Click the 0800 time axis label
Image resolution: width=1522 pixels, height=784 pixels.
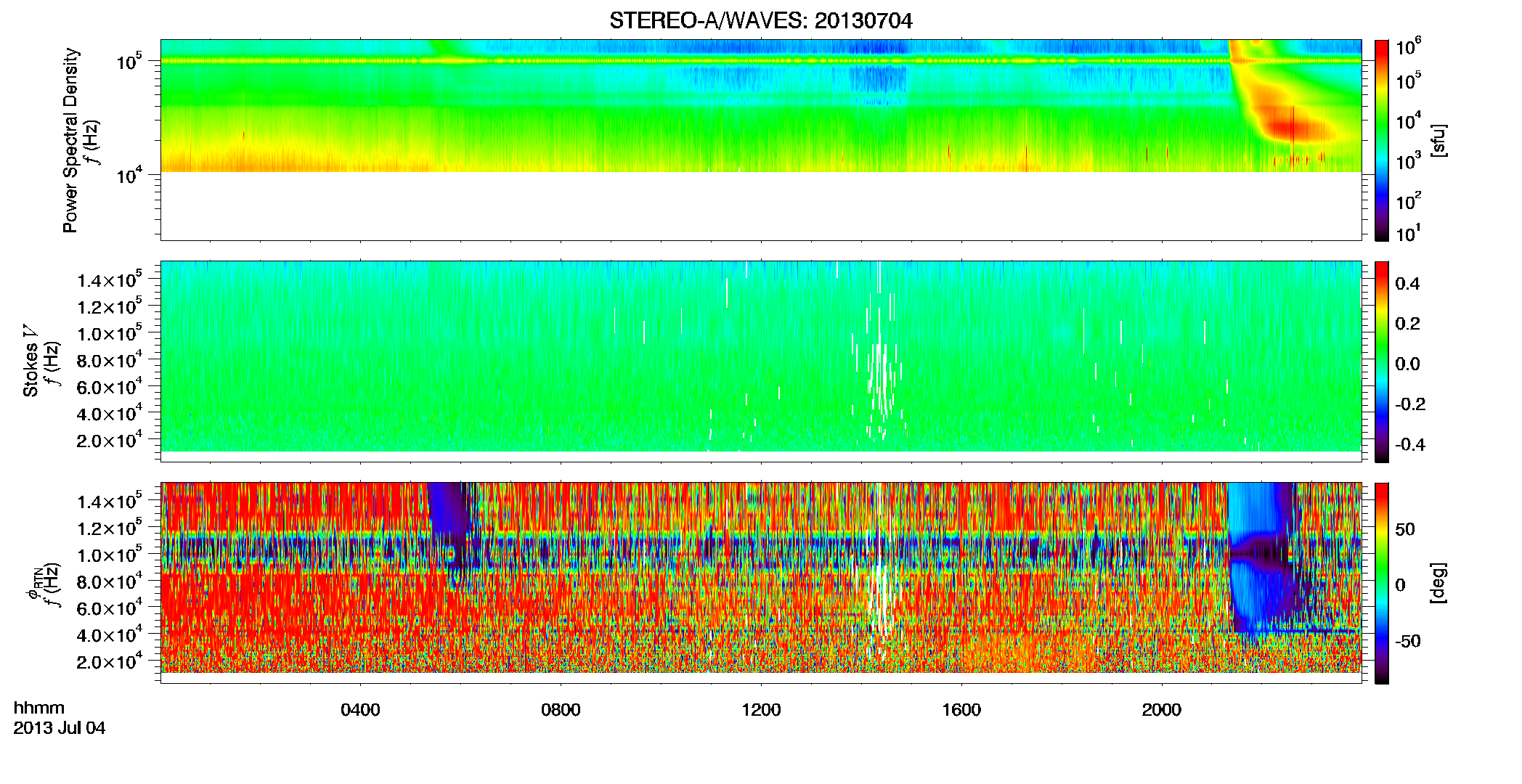pos(561,709)
